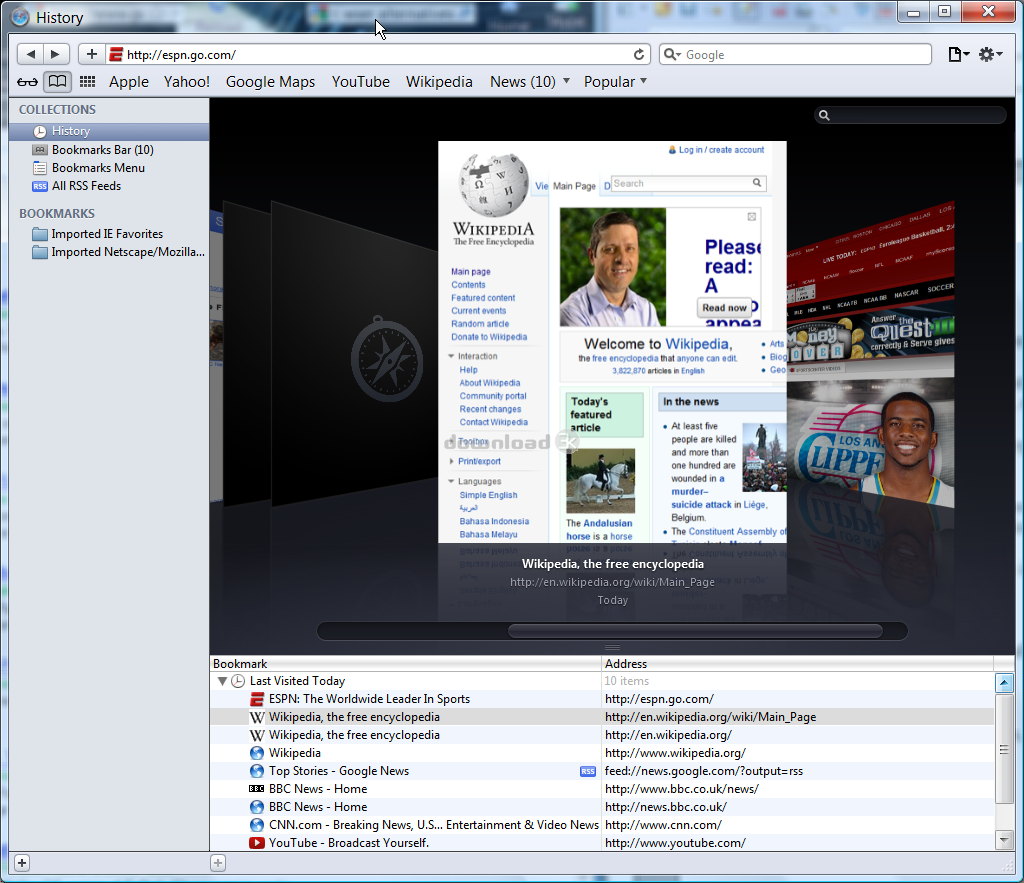
Task: Collapse the Last Visited Today group
Action: (222, 681)
